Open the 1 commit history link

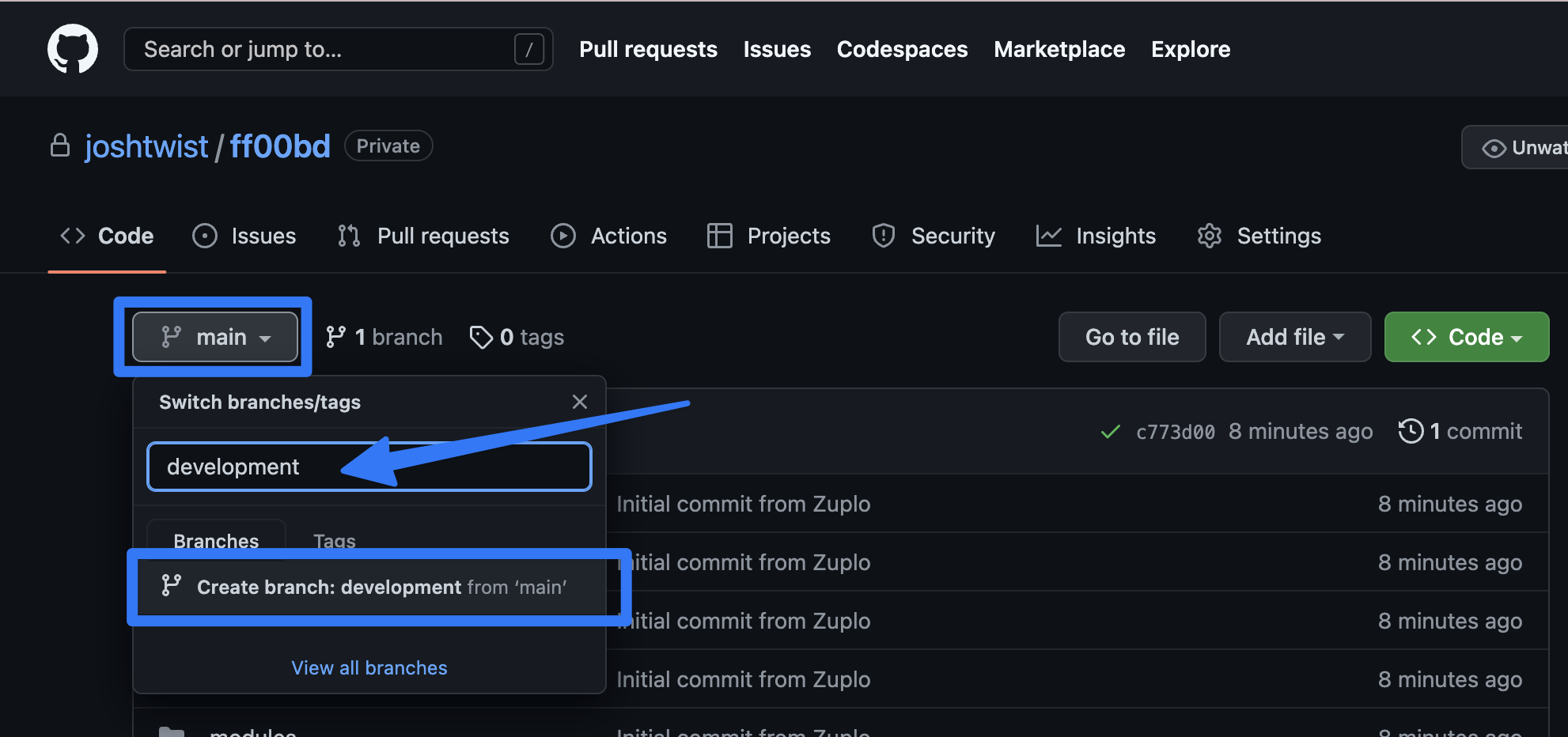pyautogui.click(x=1460, y=431)
